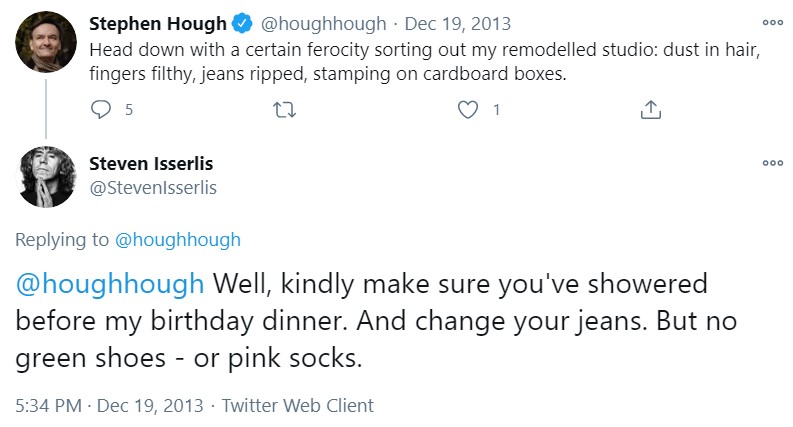
Task: Share Stephen Hough's tweet
Action: [x=650, y=110]
